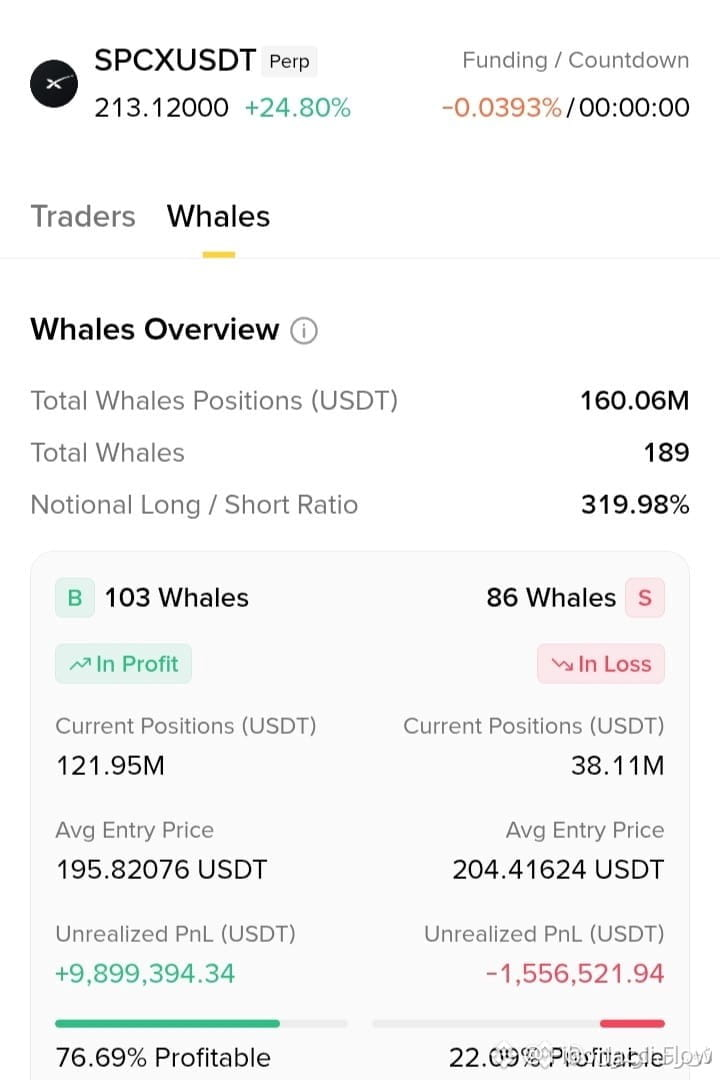Open the Whales Overview info icon

click(x=304, y=331)
